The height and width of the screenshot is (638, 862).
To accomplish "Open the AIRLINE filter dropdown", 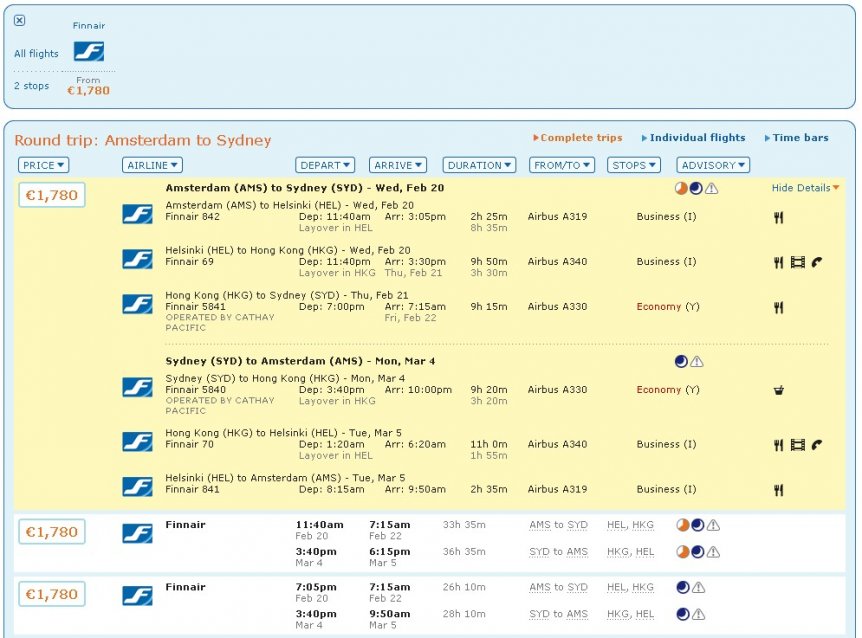I will pos(152,165).
